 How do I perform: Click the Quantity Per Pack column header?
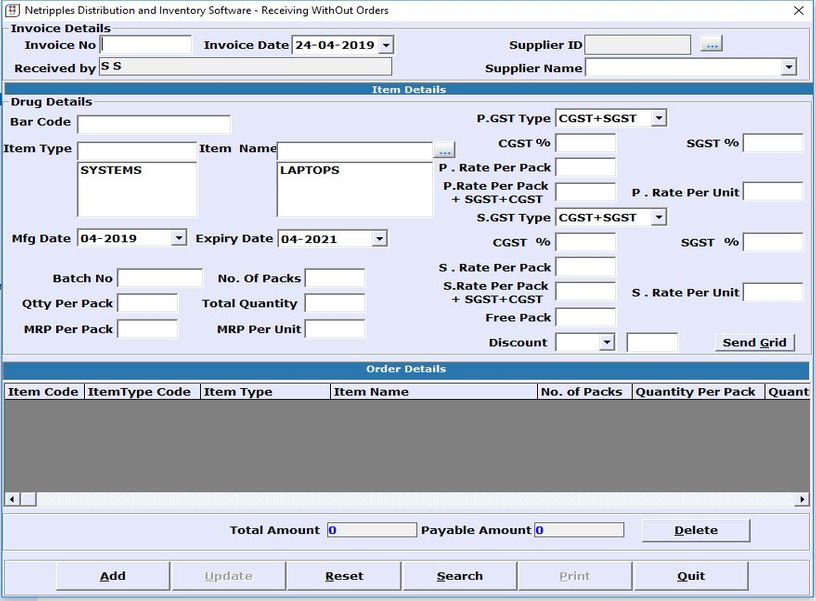tap(698, 392)
